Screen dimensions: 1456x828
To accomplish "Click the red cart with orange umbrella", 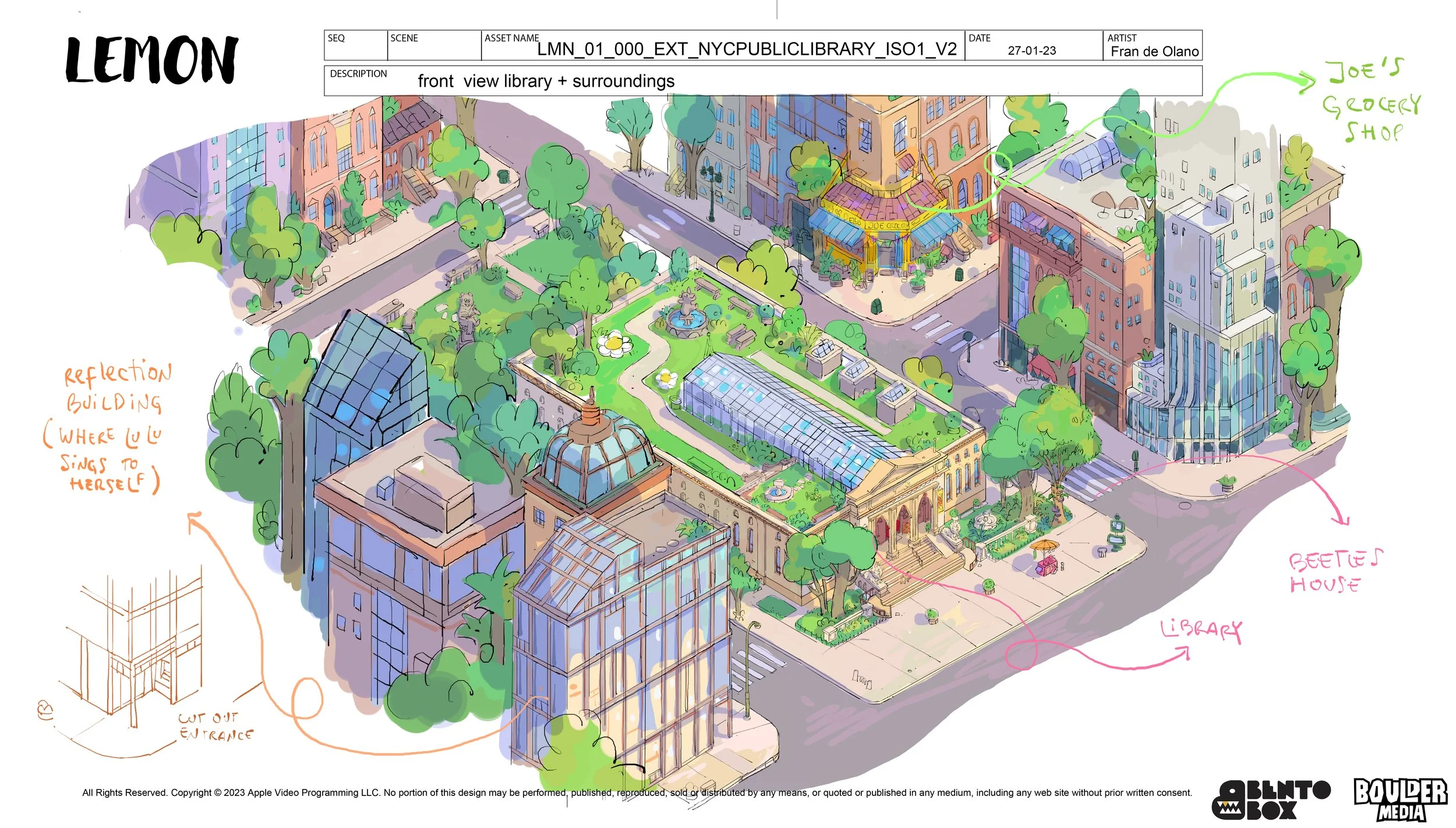I will tap(1045, 557).
